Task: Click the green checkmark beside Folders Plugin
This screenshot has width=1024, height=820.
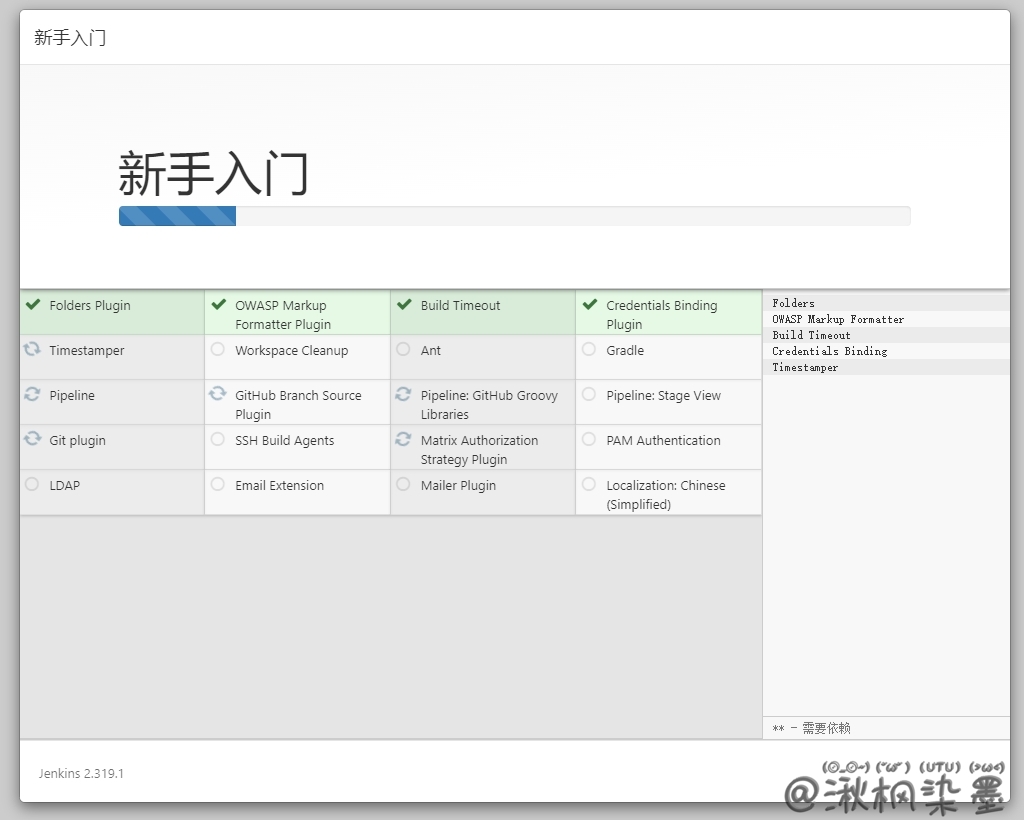Action: (x=33, y=305)
